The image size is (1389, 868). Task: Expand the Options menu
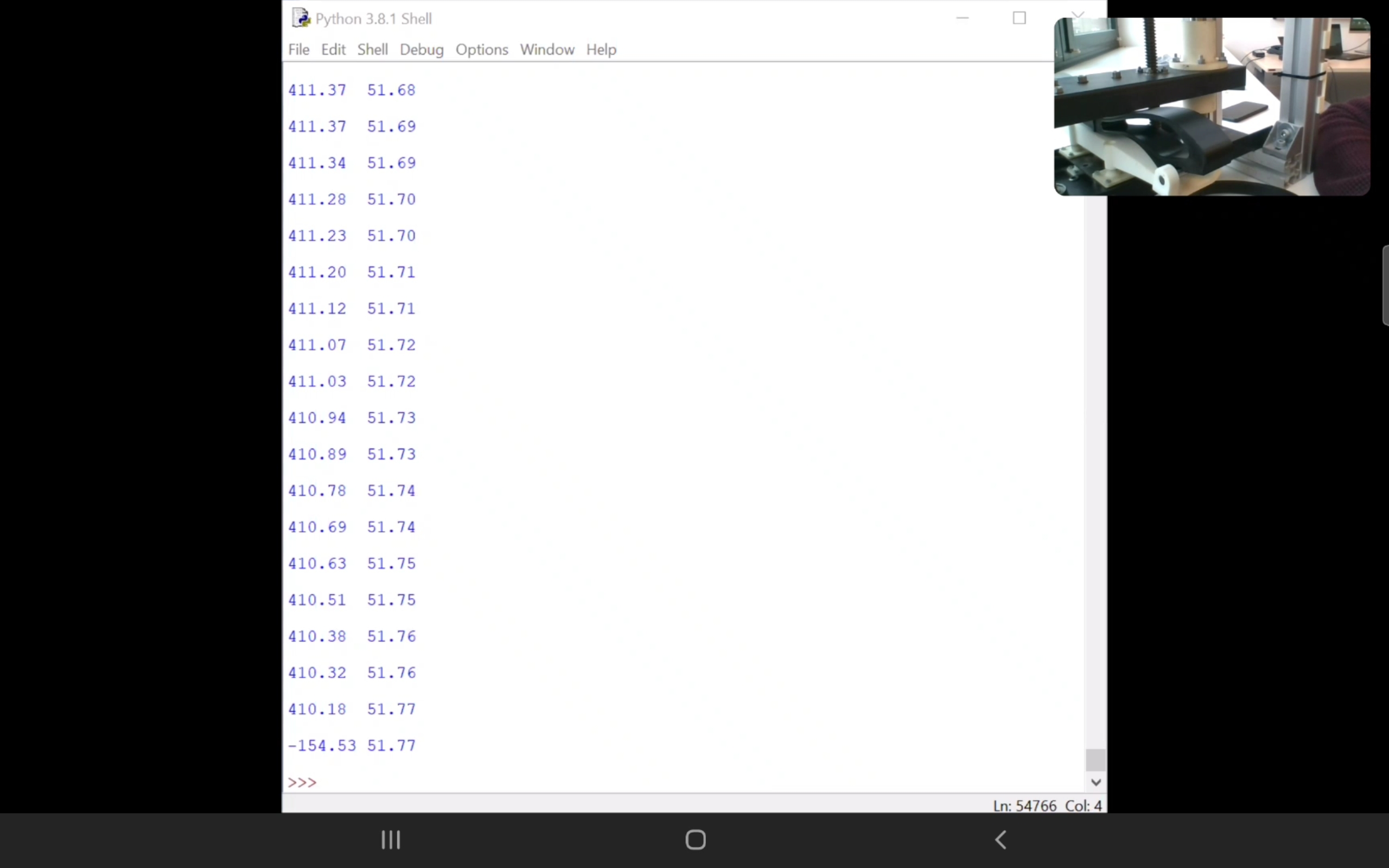click(482, 50)
